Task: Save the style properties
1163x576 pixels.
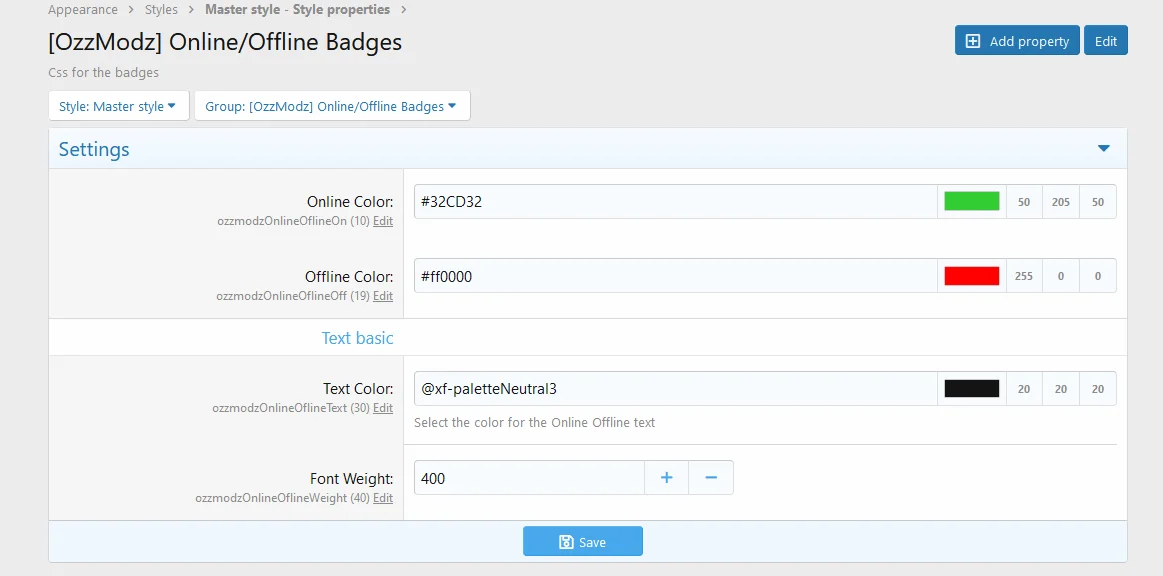Action: pyautogui.click(x=582, y=542)
